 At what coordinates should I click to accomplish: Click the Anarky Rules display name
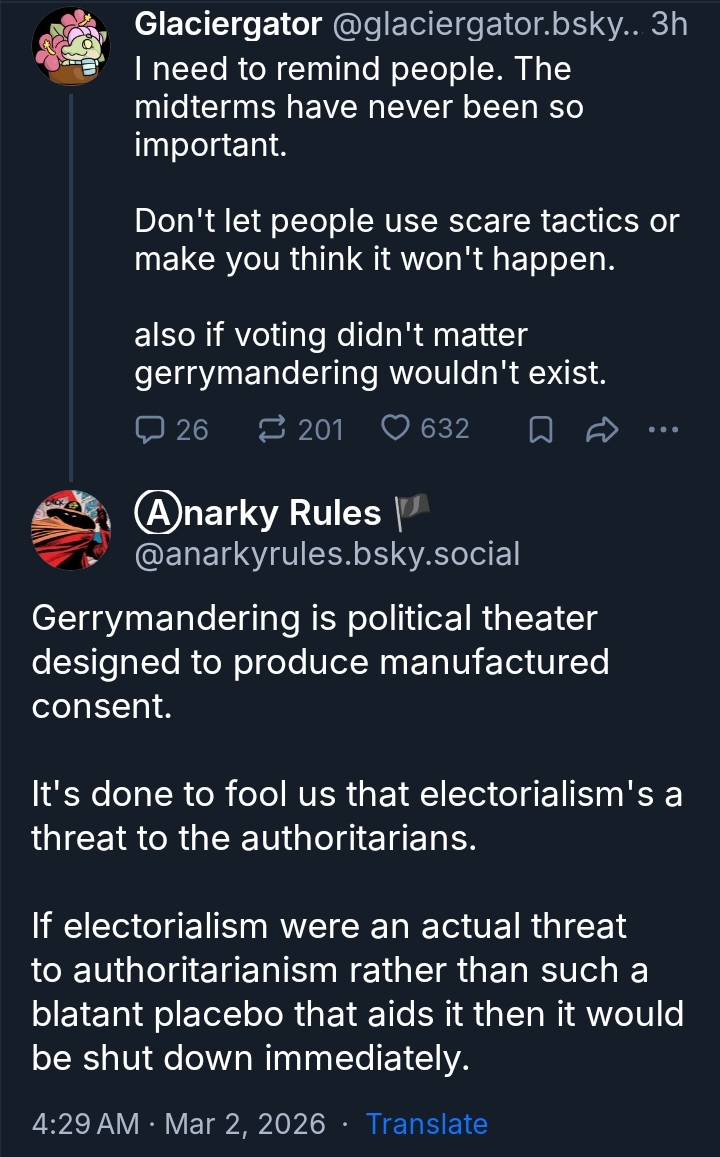coord(258,513)
